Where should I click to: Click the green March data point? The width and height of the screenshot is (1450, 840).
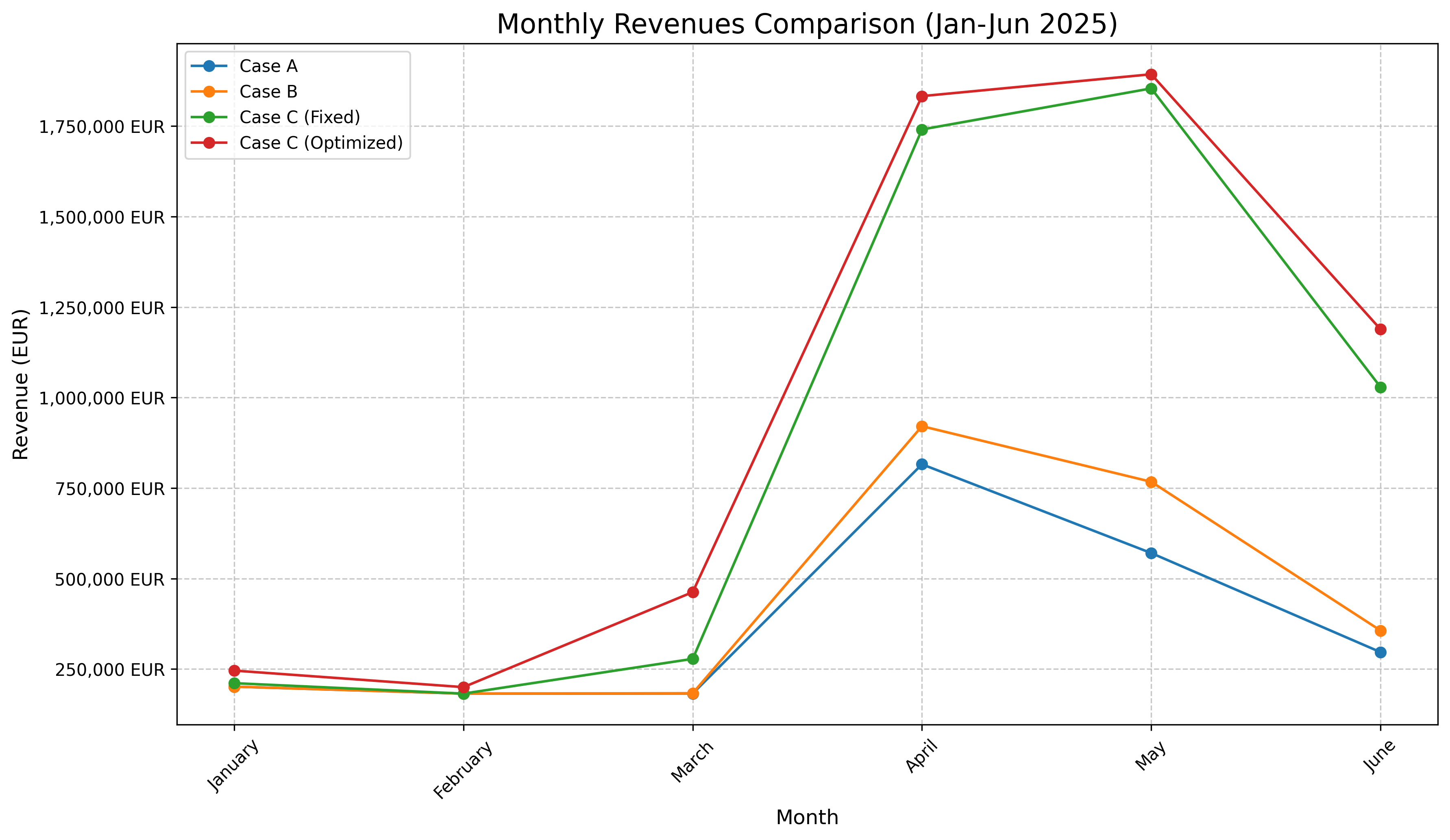pyautogui.click(x=693, y=658)
